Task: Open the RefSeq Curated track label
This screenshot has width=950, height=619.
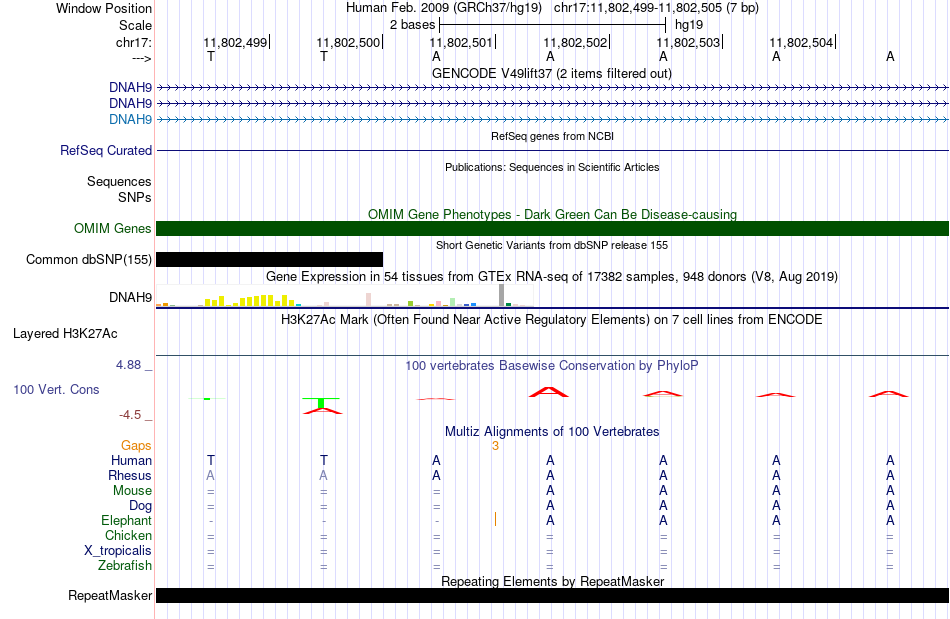Action: [x=106, y=150]
